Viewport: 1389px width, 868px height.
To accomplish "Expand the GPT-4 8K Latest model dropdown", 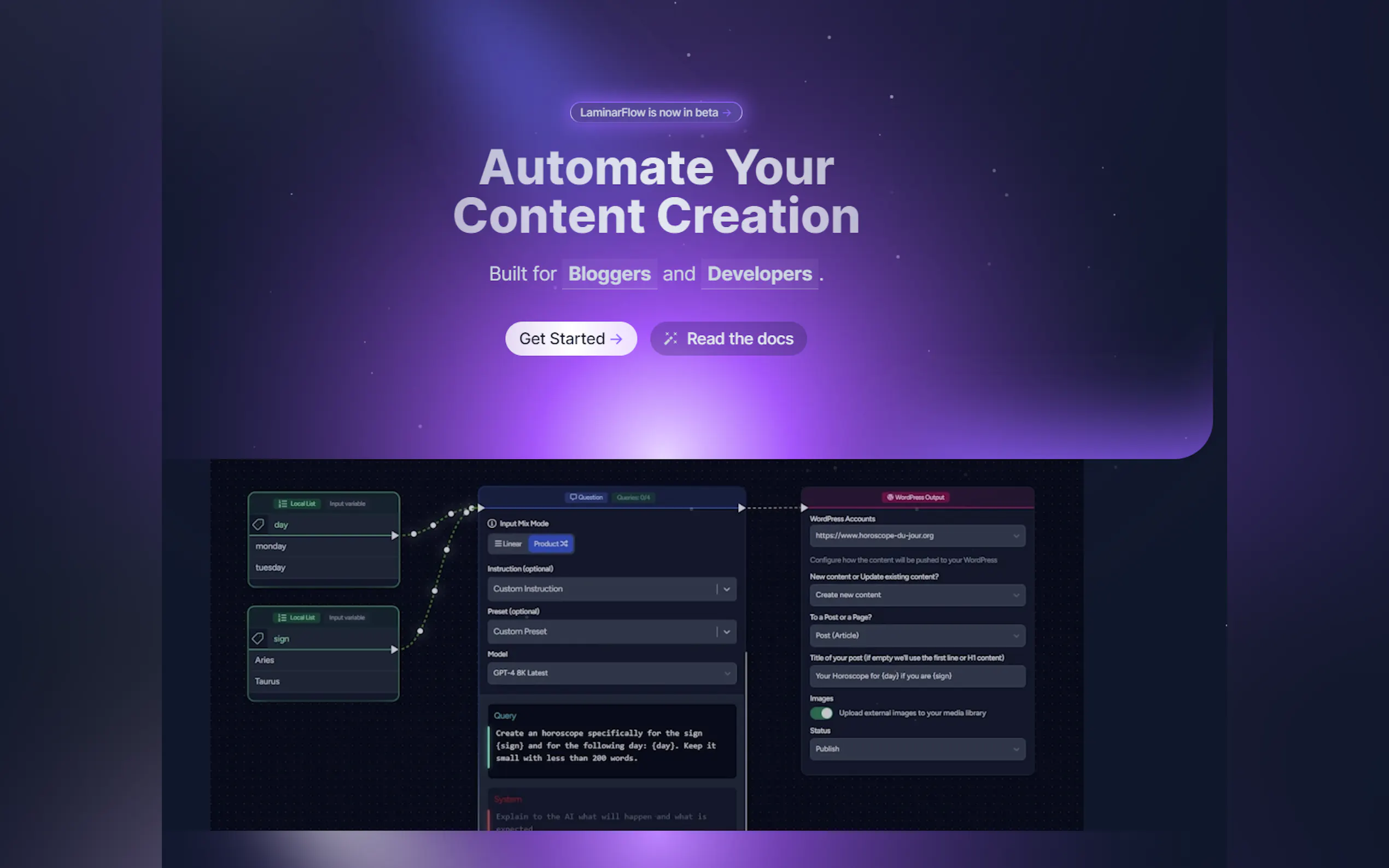I will click(611, 673).
